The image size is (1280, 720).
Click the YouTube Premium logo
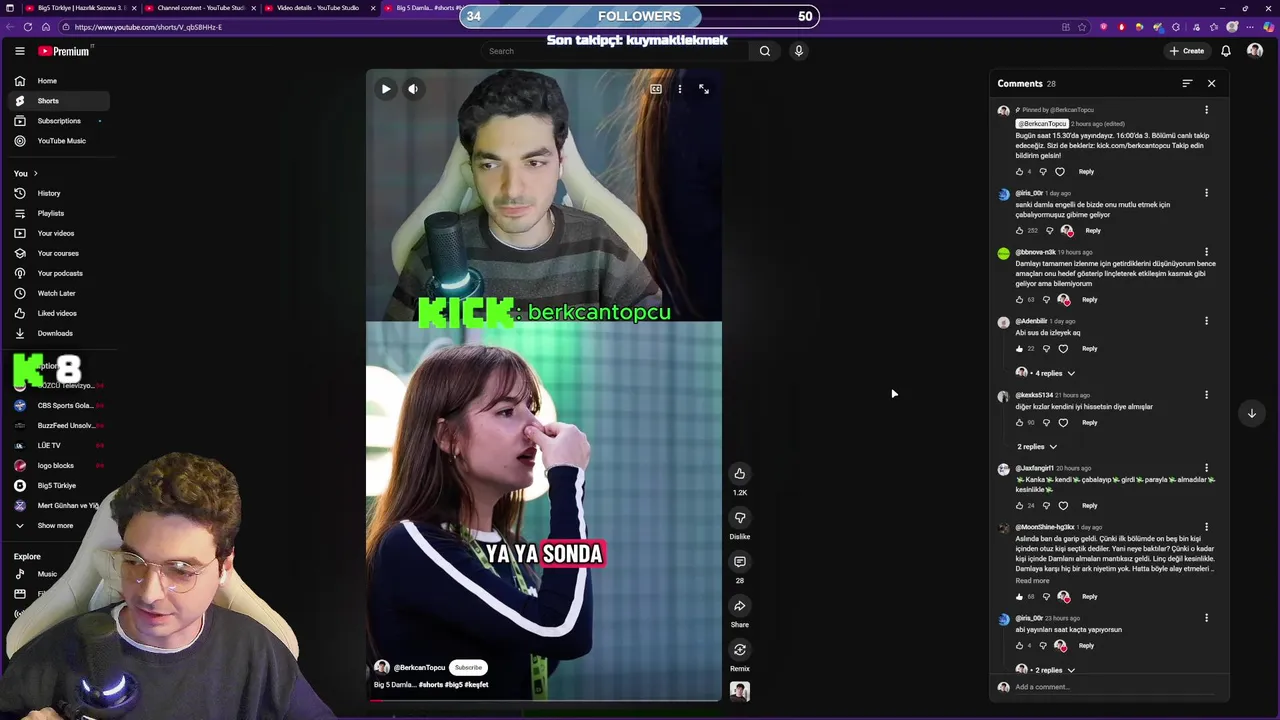(66, 51)
